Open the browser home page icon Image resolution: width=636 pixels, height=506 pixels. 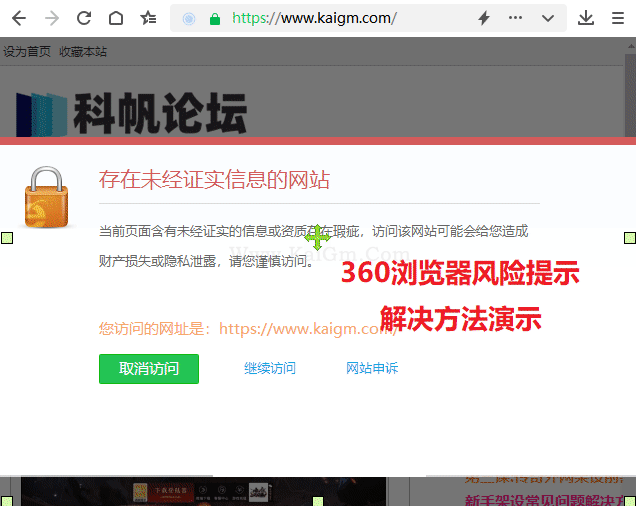point(116,18)
